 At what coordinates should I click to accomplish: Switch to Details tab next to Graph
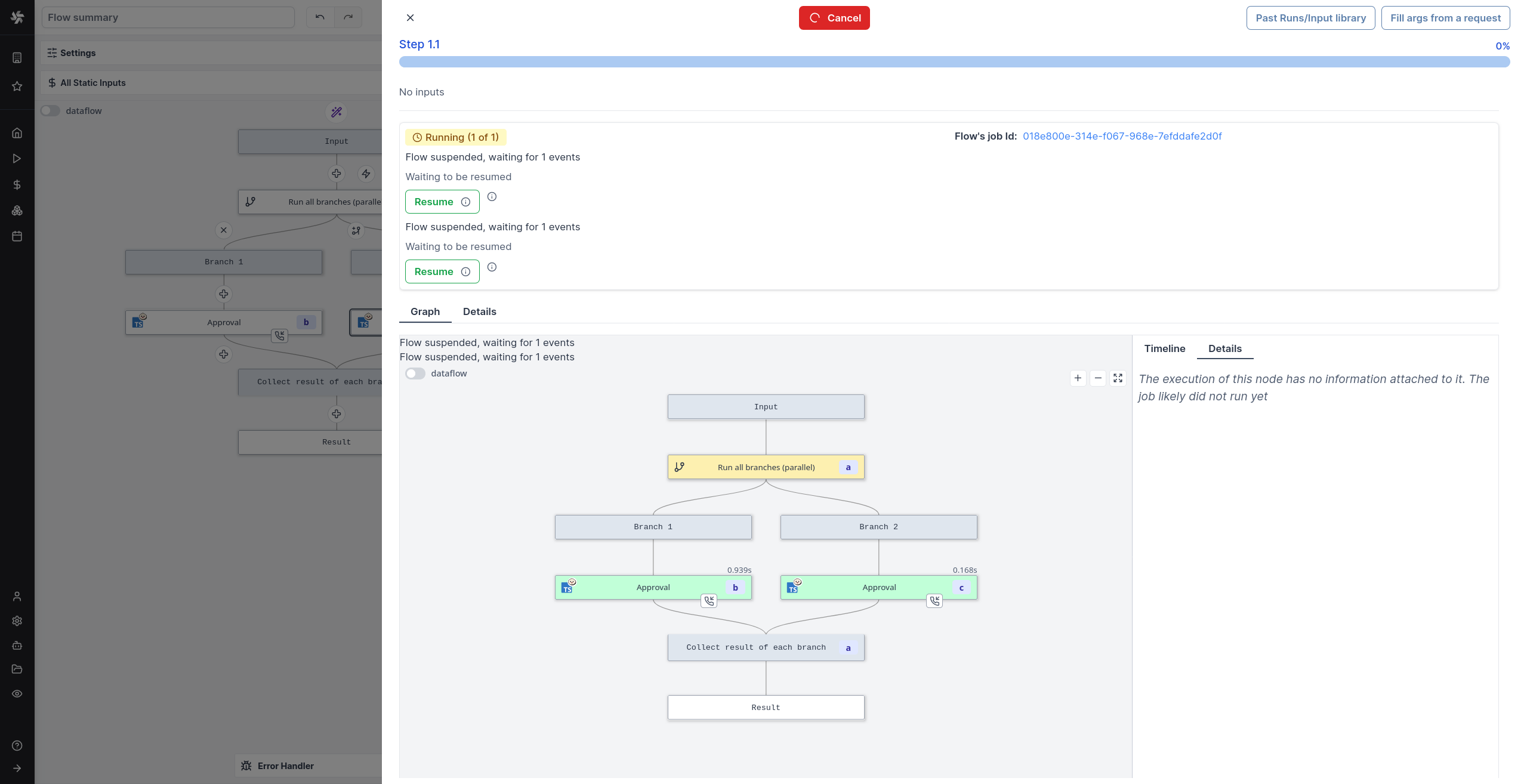(x=479, y=311)
